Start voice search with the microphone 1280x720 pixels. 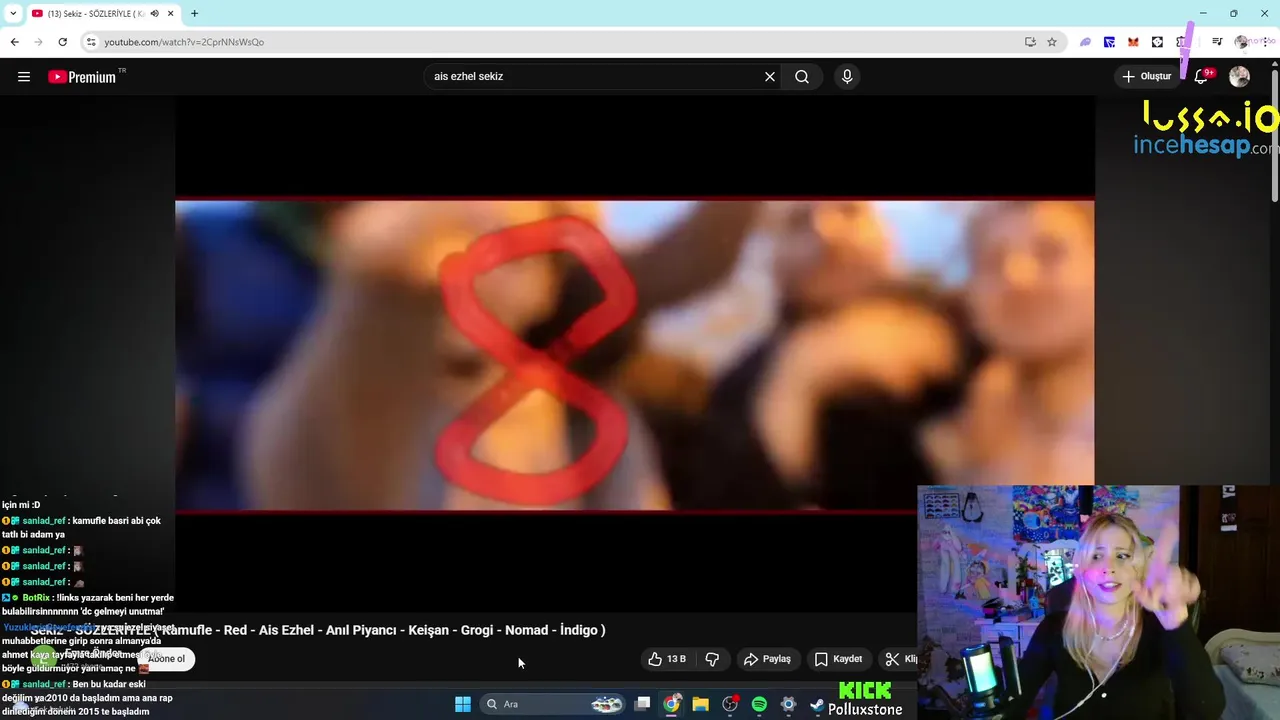pyautogui.click(x=847, y=77)
